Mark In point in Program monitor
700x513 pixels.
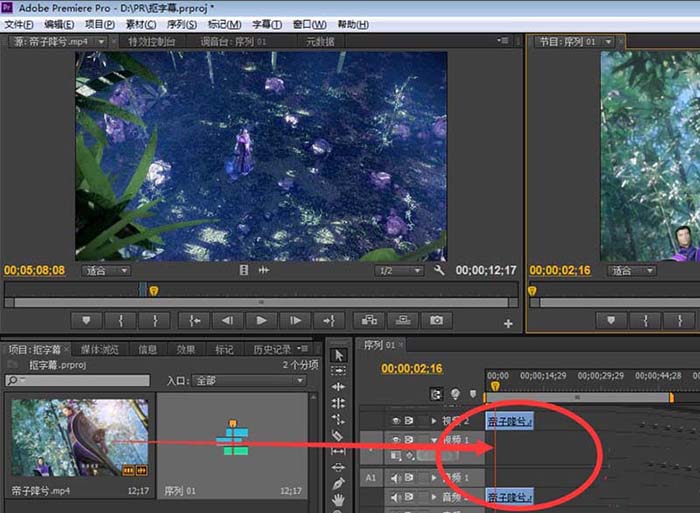[x=646, y=321]
